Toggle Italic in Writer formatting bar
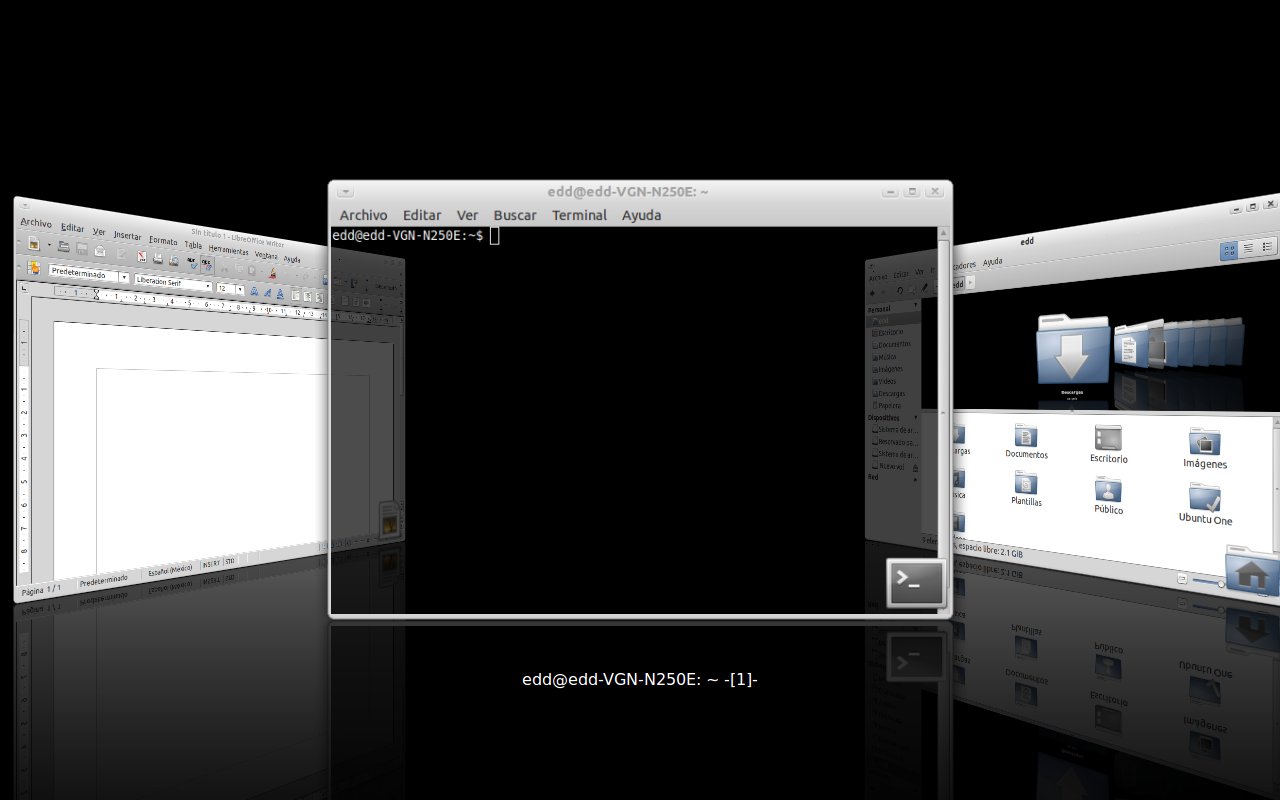The height and width of the screenshot is (800, 1280). coord(267,292)
